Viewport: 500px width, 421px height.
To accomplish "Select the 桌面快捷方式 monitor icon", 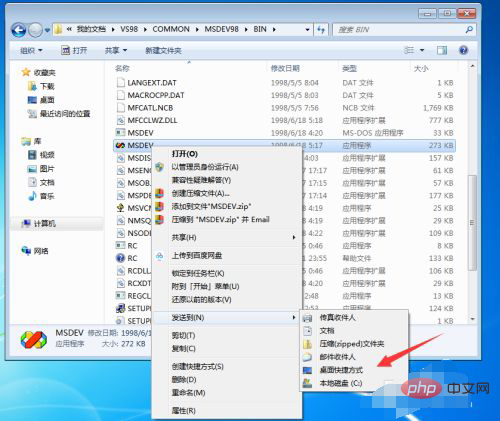I will click(307, 370).
